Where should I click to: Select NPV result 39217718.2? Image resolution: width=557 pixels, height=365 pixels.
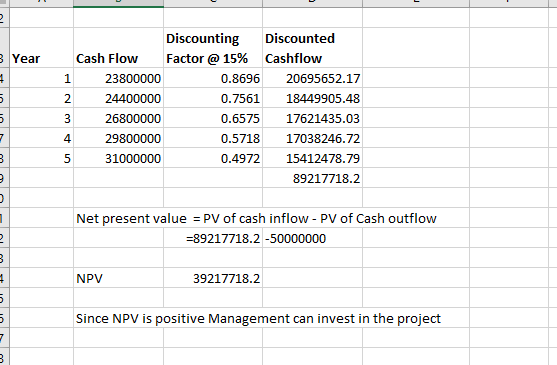(x=213, y=278)
